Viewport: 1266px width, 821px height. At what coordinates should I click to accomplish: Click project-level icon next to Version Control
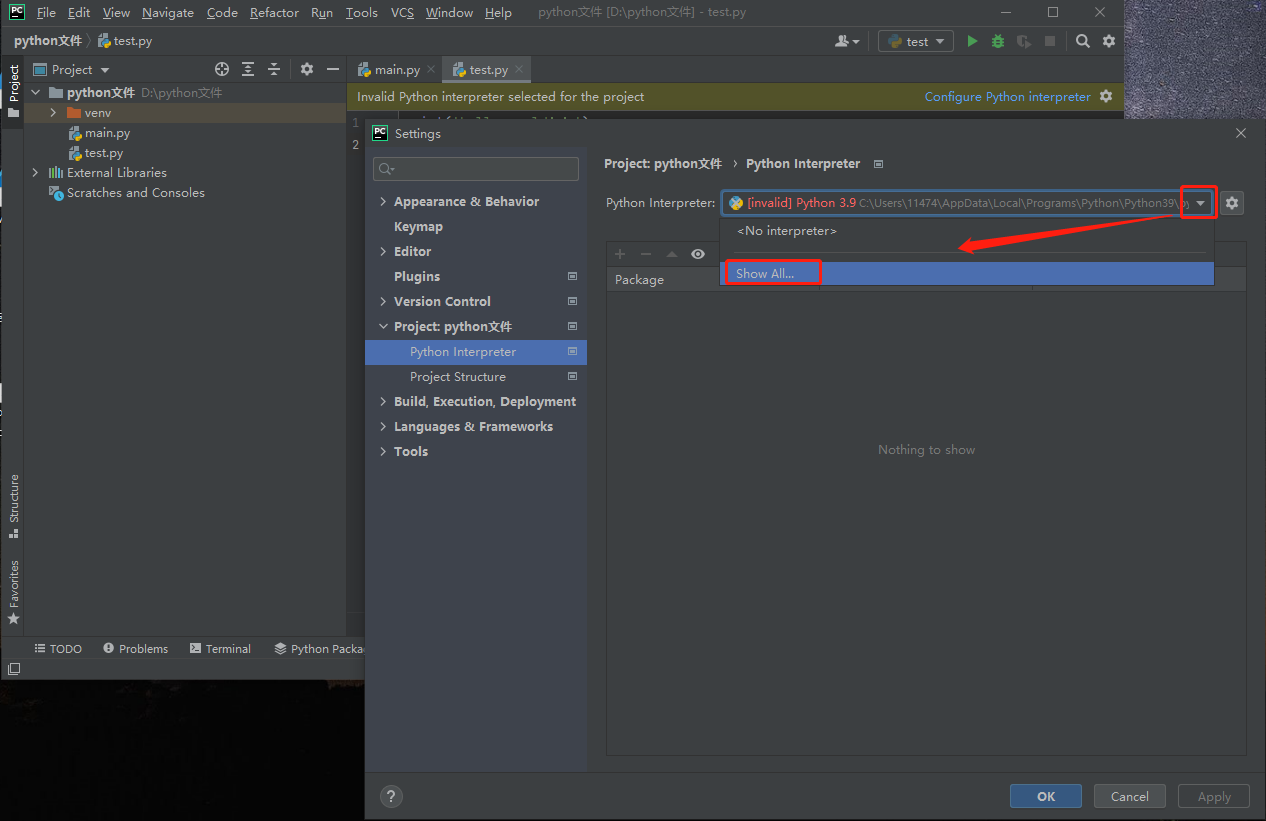coord(572,301)
